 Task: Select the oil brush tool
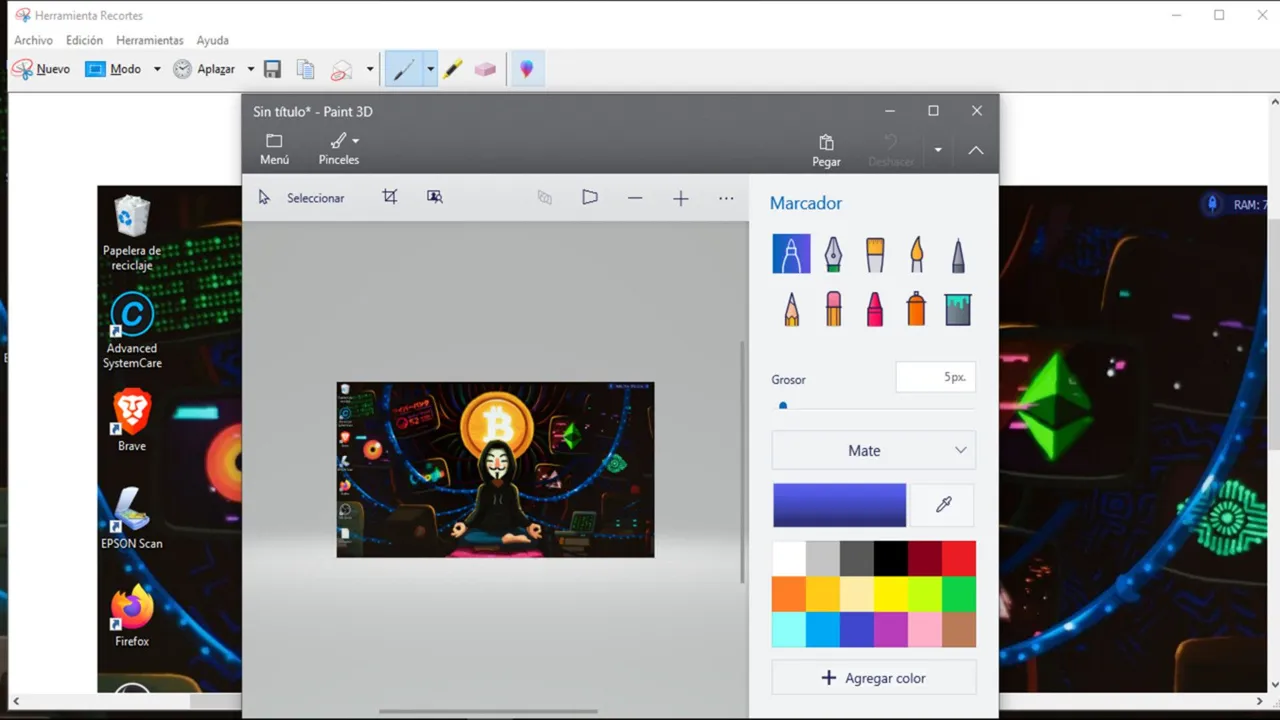[x=875, y=254]
